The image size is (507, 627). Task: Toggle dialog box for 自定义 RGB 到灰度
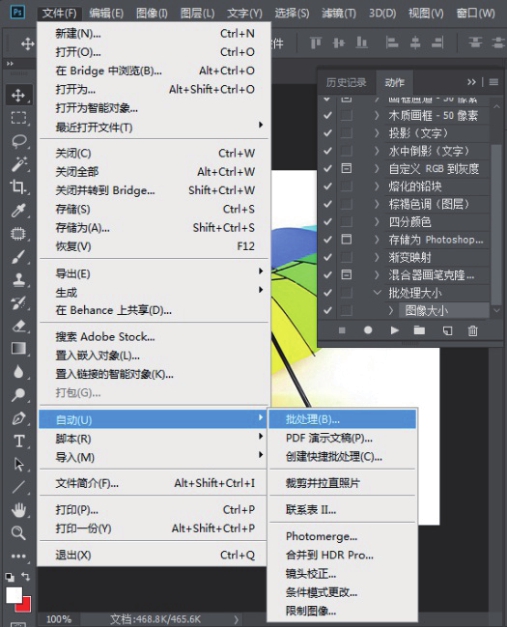346,168
